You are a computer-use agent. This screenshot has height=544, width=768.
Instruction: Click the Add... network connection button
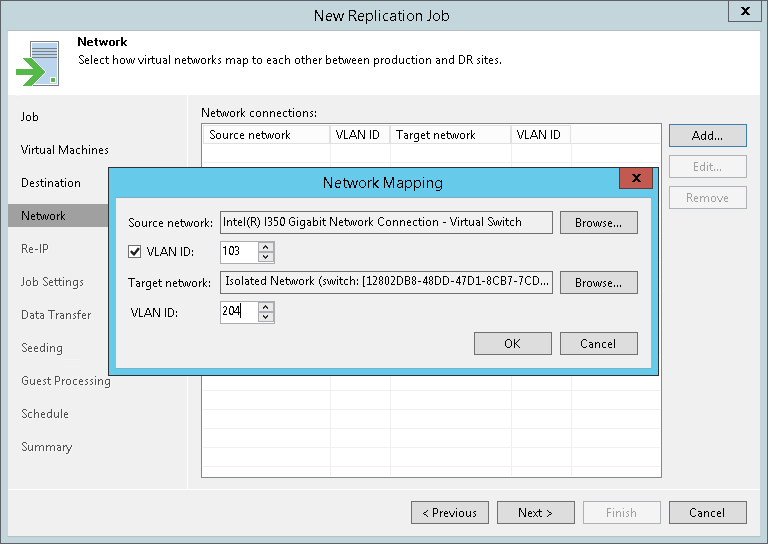pyautogui.click(x=708, y=136)
